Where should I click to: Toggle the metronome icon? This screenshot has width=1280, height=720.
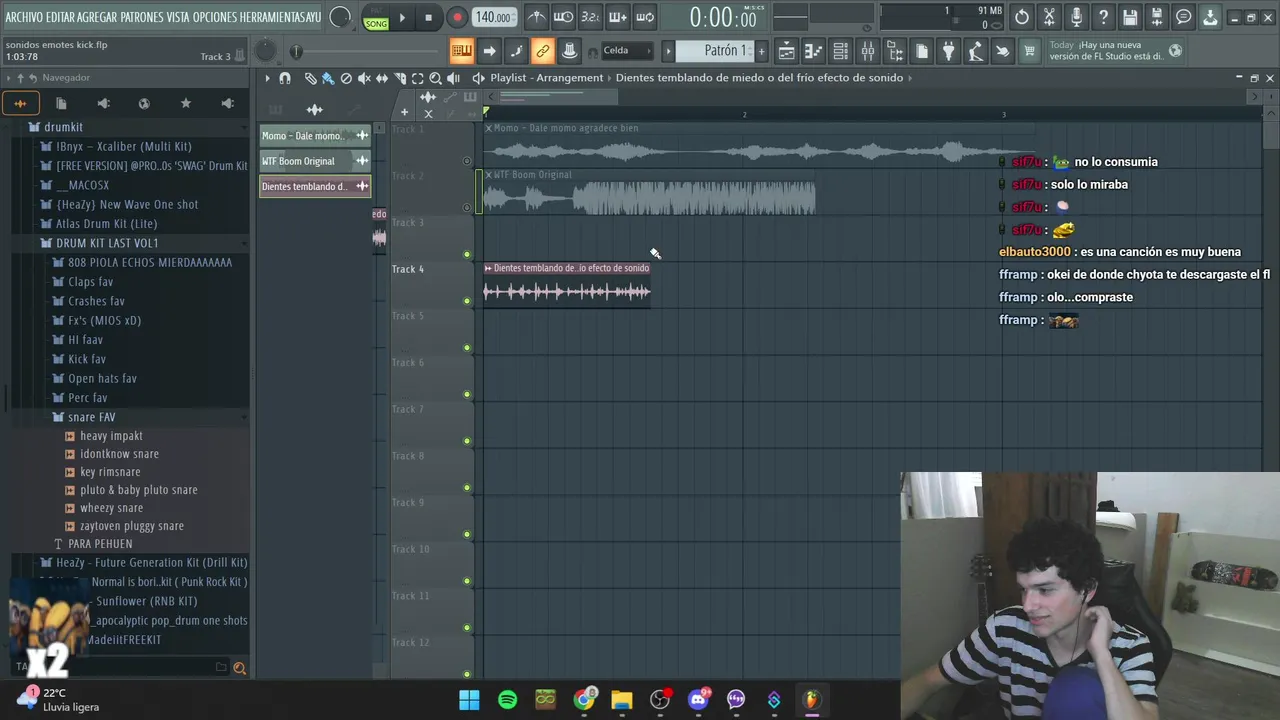537,17
